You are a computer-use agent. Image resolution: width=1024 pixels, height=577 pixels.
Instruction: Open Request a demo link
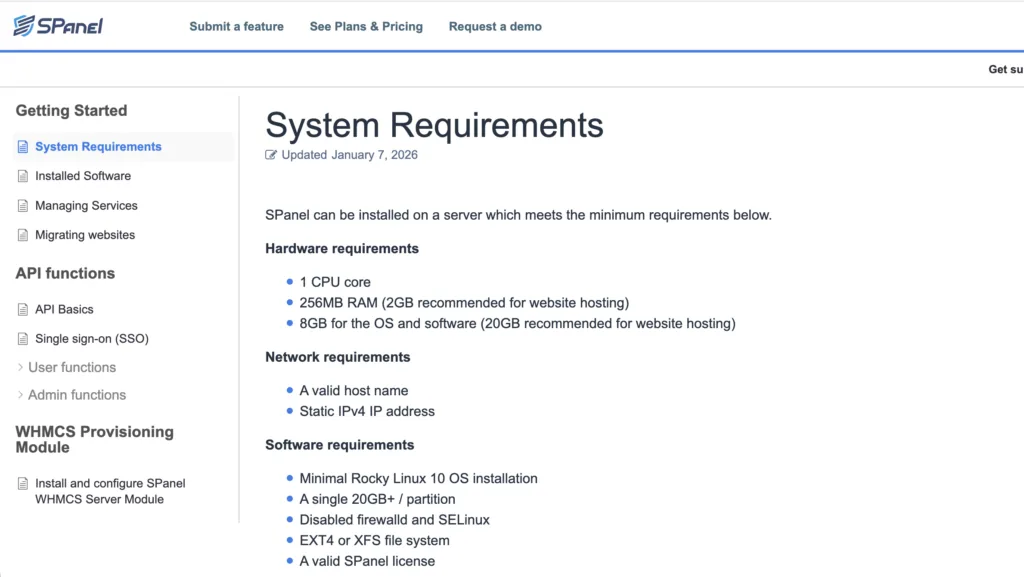coord(495,27)
